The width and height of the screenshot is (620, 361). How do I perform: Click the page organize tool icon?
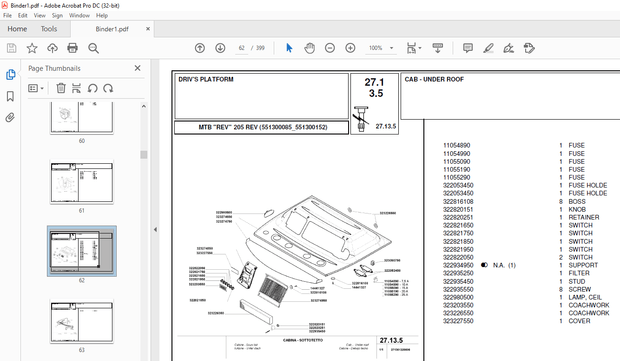tap(76, 88)
